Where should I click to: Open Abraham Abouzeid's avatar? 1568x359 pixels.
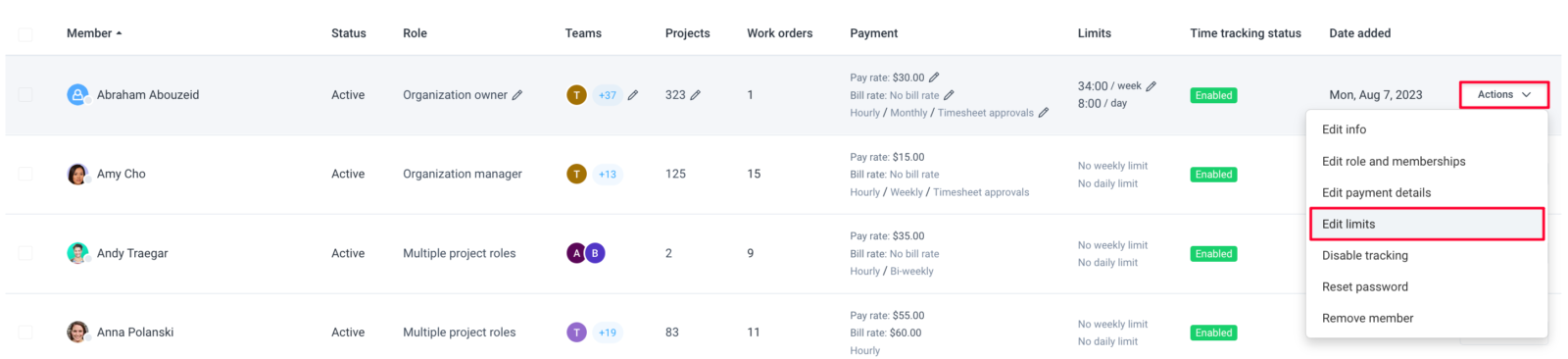pos(77,95)
